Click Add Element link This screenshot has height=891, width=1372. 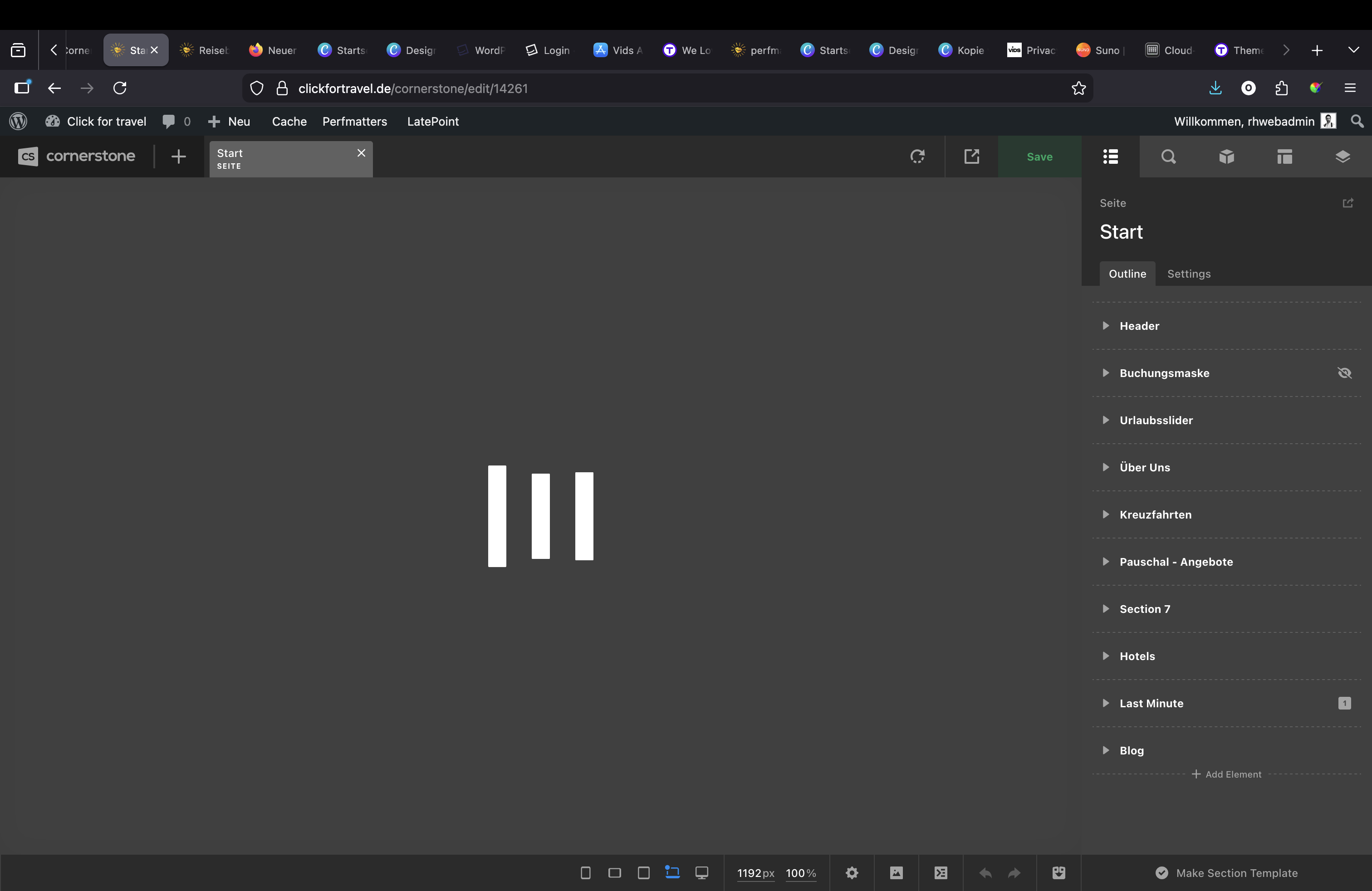[x=1226, y=774]
